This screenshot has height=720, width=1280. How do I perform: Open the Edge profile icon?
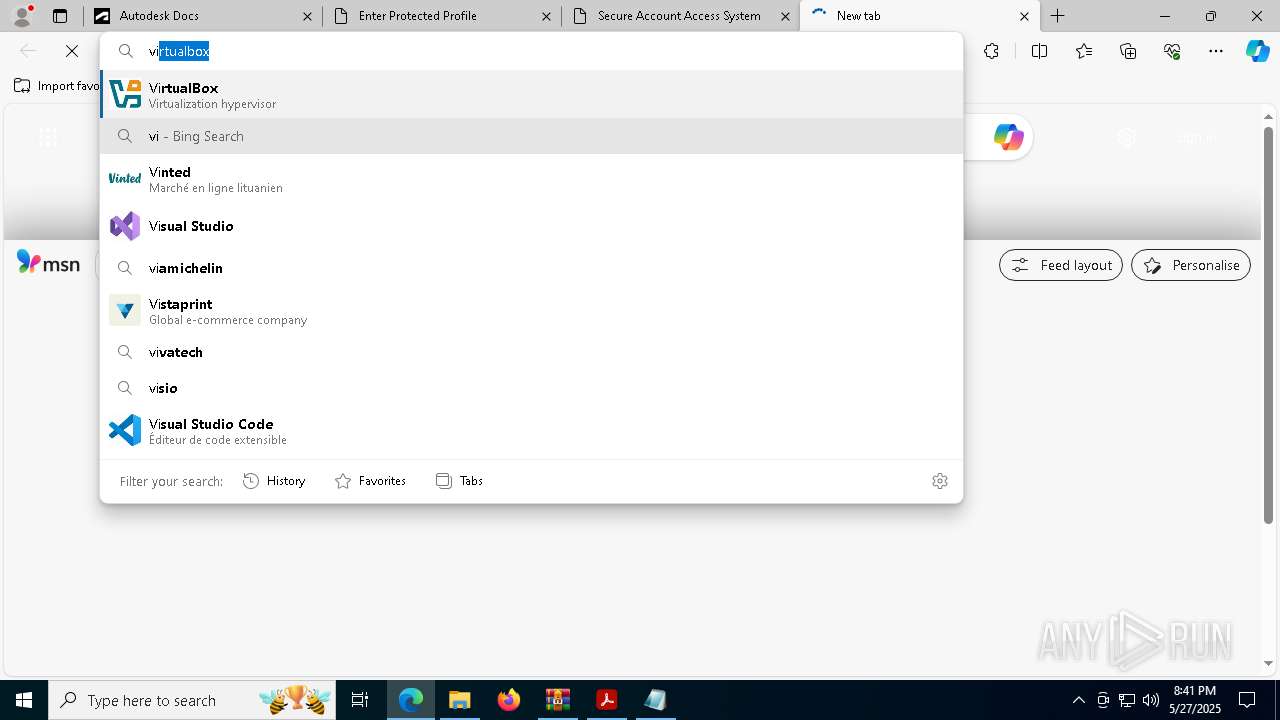pos(22,16)
